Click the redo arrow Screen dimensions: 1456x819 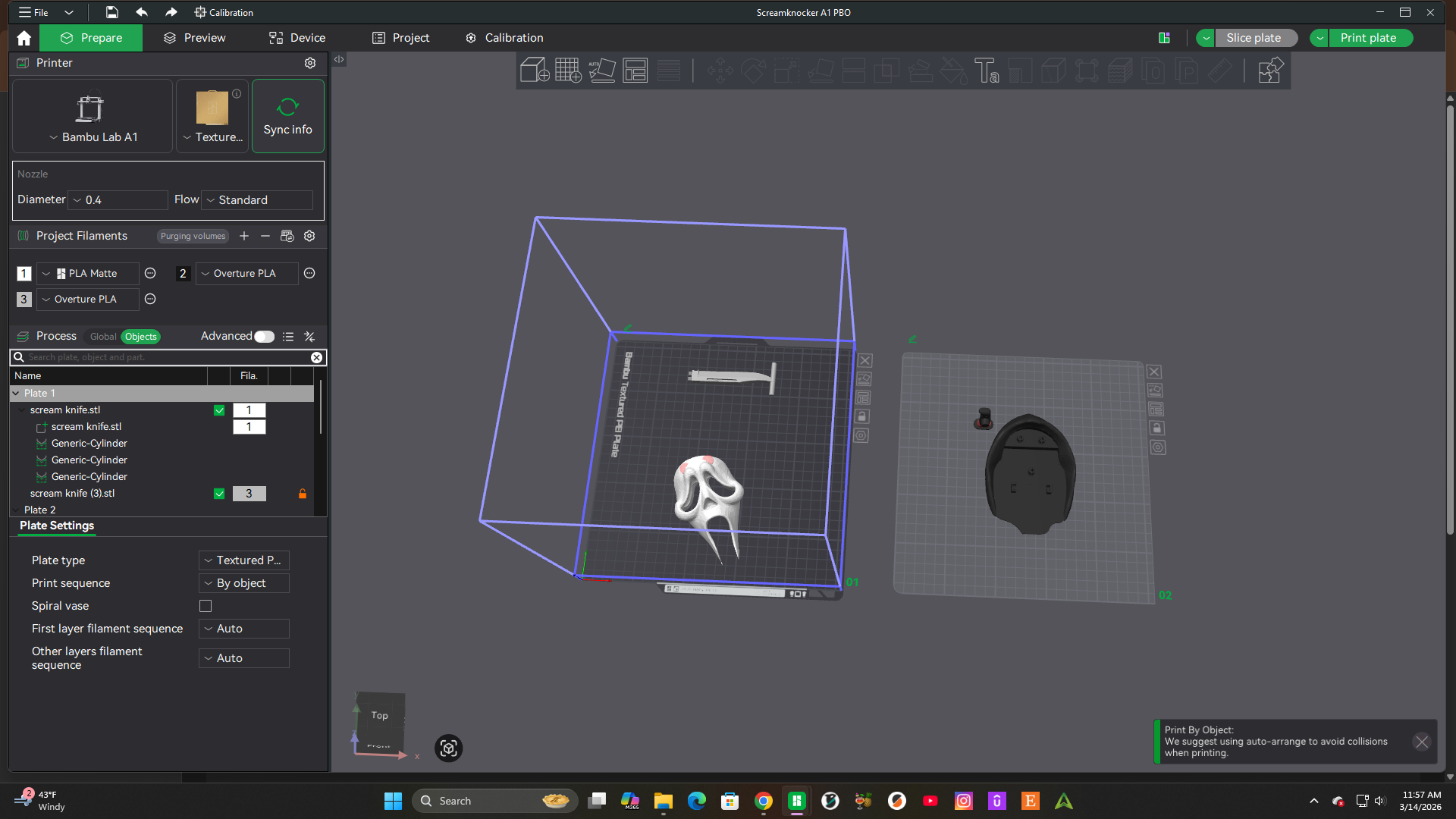point(171,12)
